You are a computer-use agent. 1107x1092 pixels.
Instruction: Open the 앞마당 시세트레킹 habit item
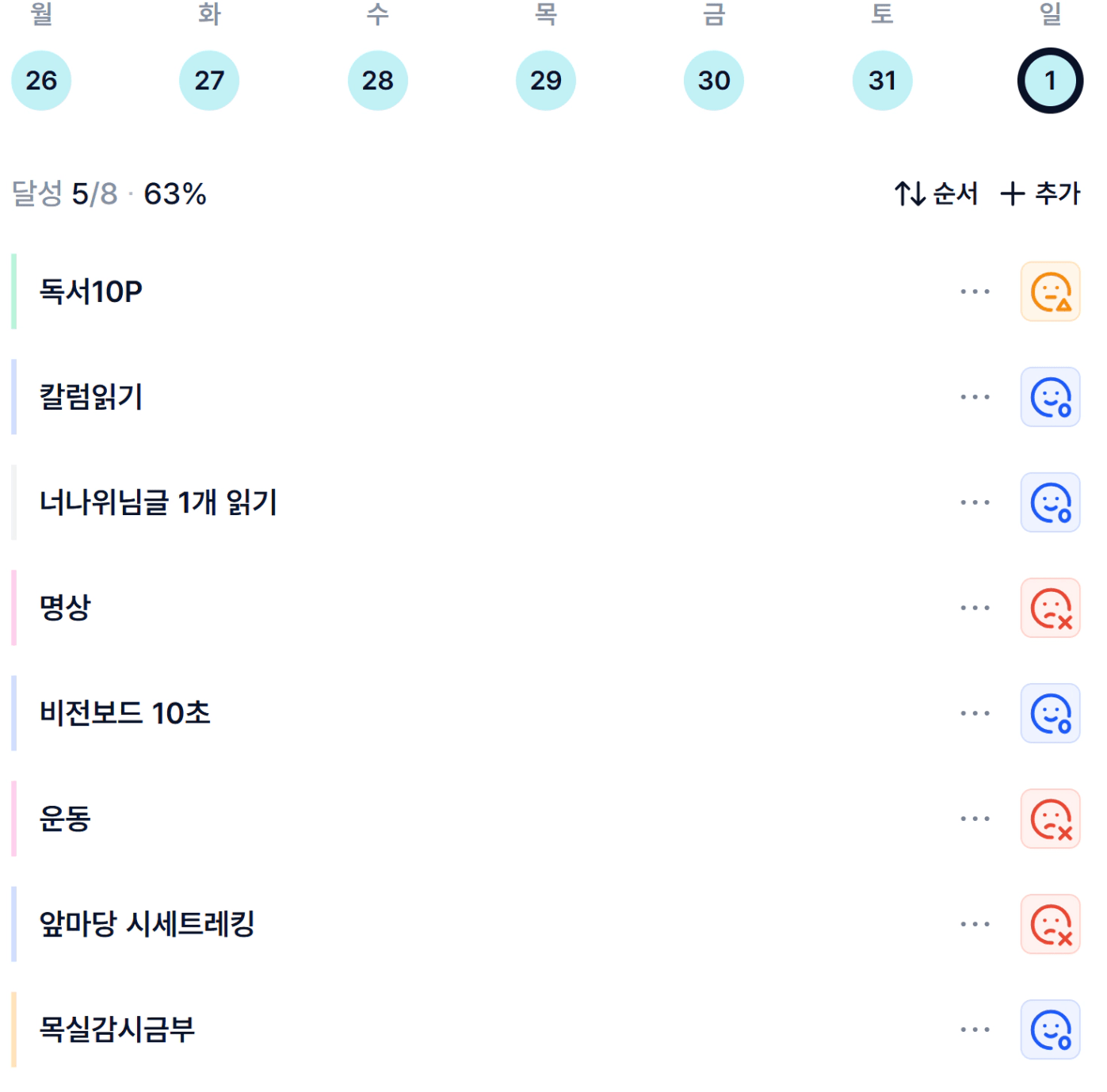(x=147, y=924)
